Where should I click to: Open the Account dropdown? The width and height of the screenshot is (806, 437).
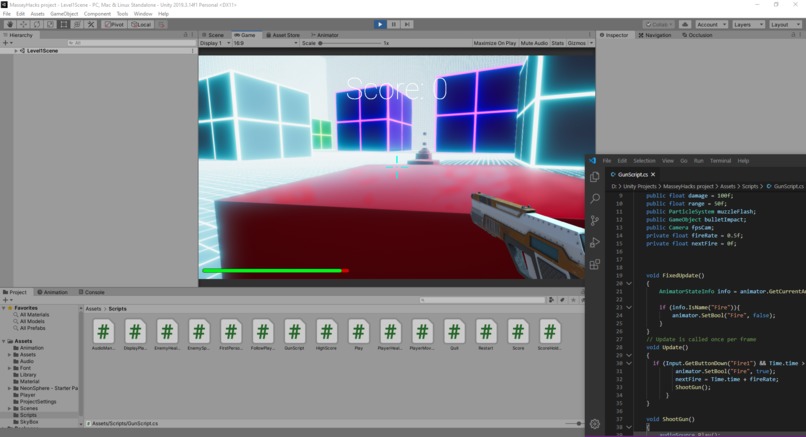pyautogui.click(x=711, y=24)
